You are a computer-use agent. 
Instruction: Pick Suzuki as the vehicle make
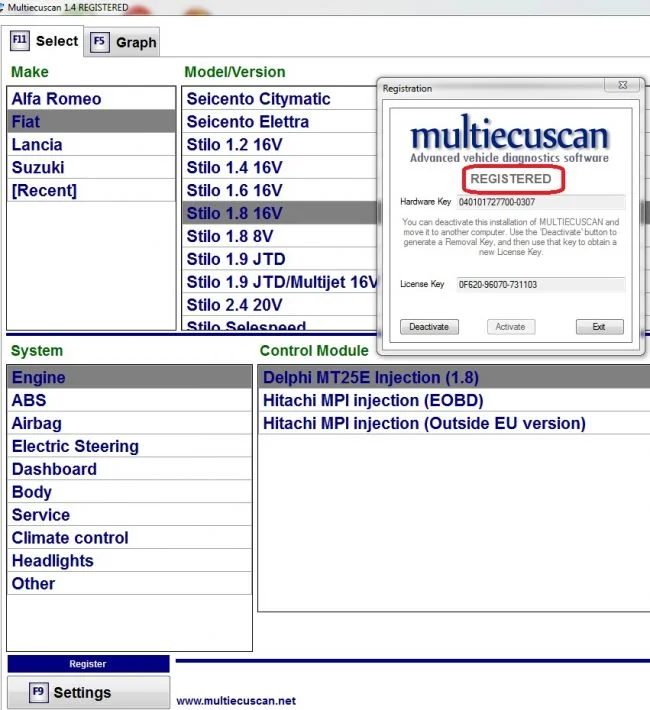pos(38,168)
